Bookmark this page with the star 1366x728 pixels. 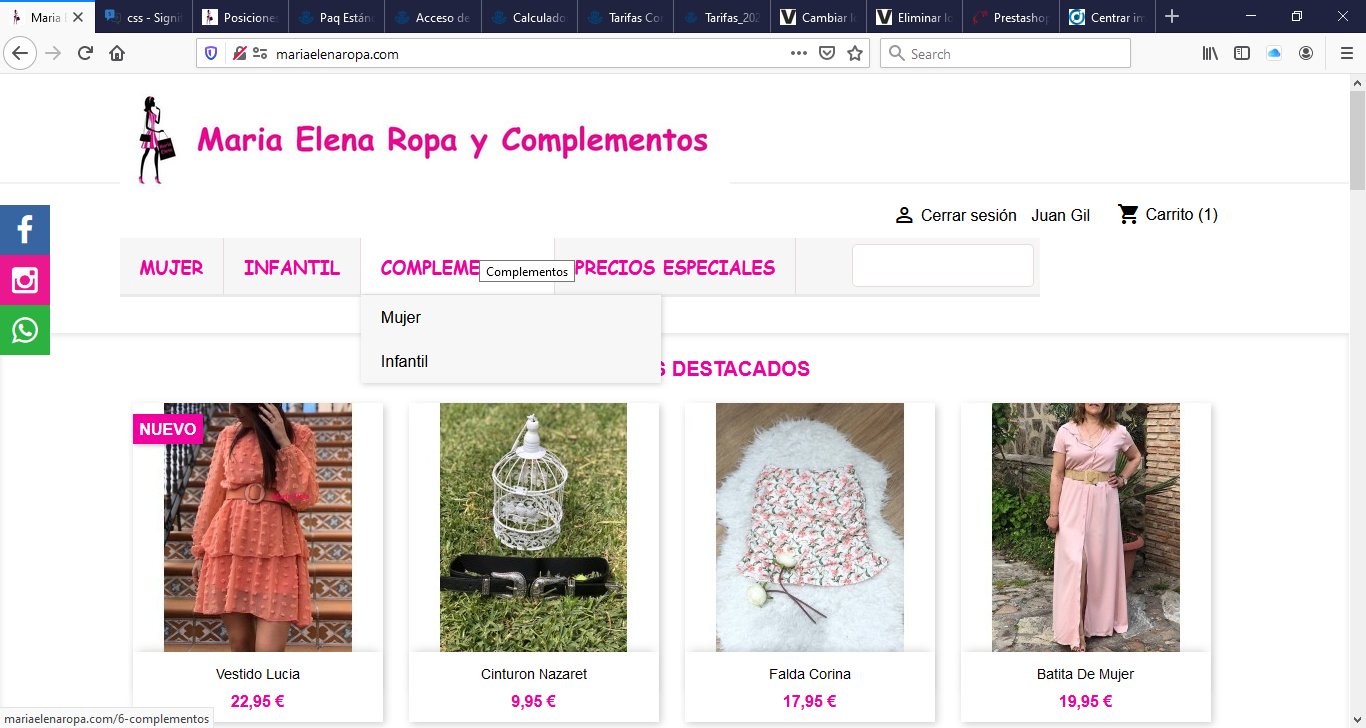tap(855, 54)
